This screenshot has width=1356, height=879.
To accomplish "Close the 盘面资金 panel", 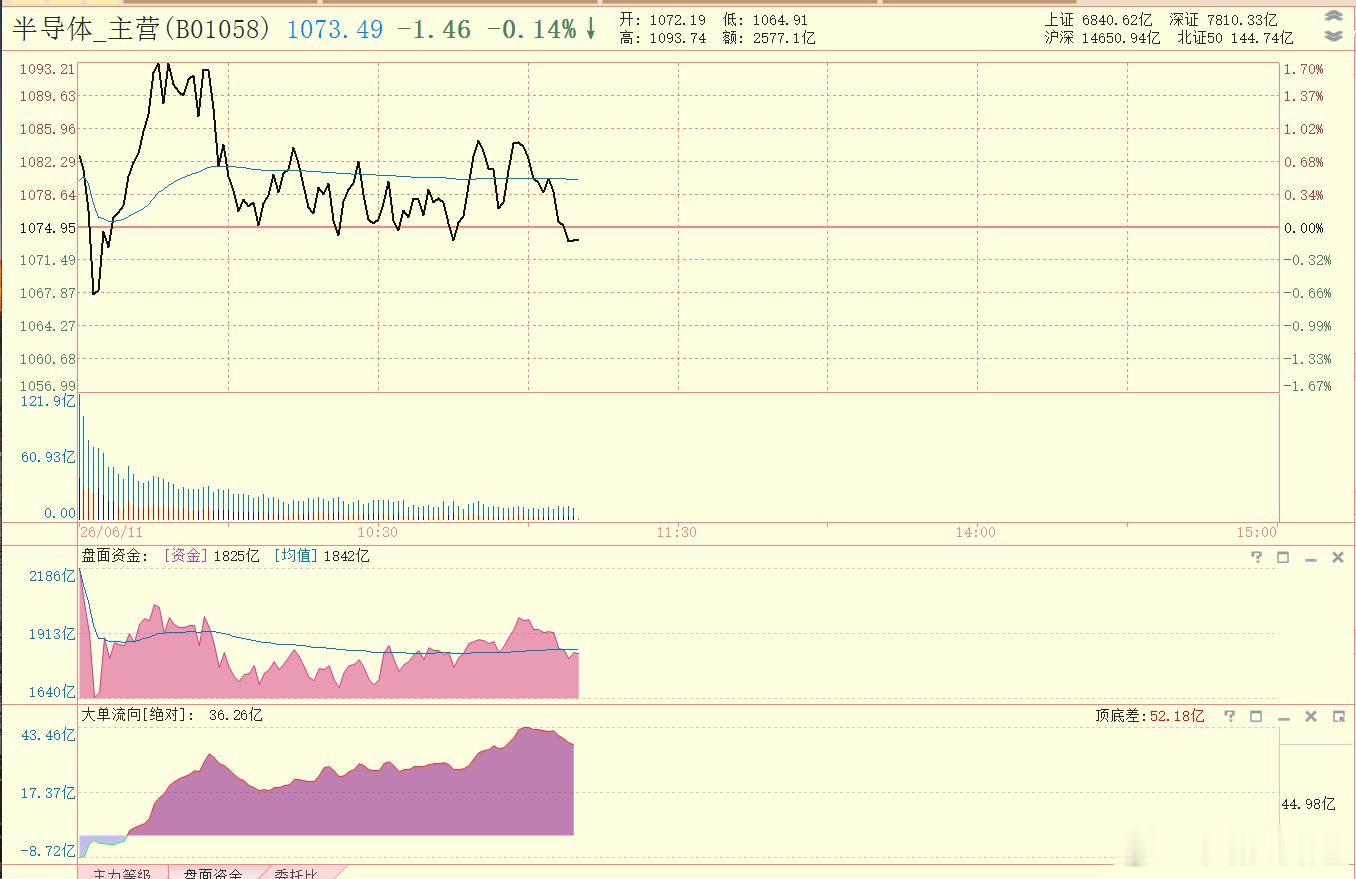I will (x=1338, y=557).
